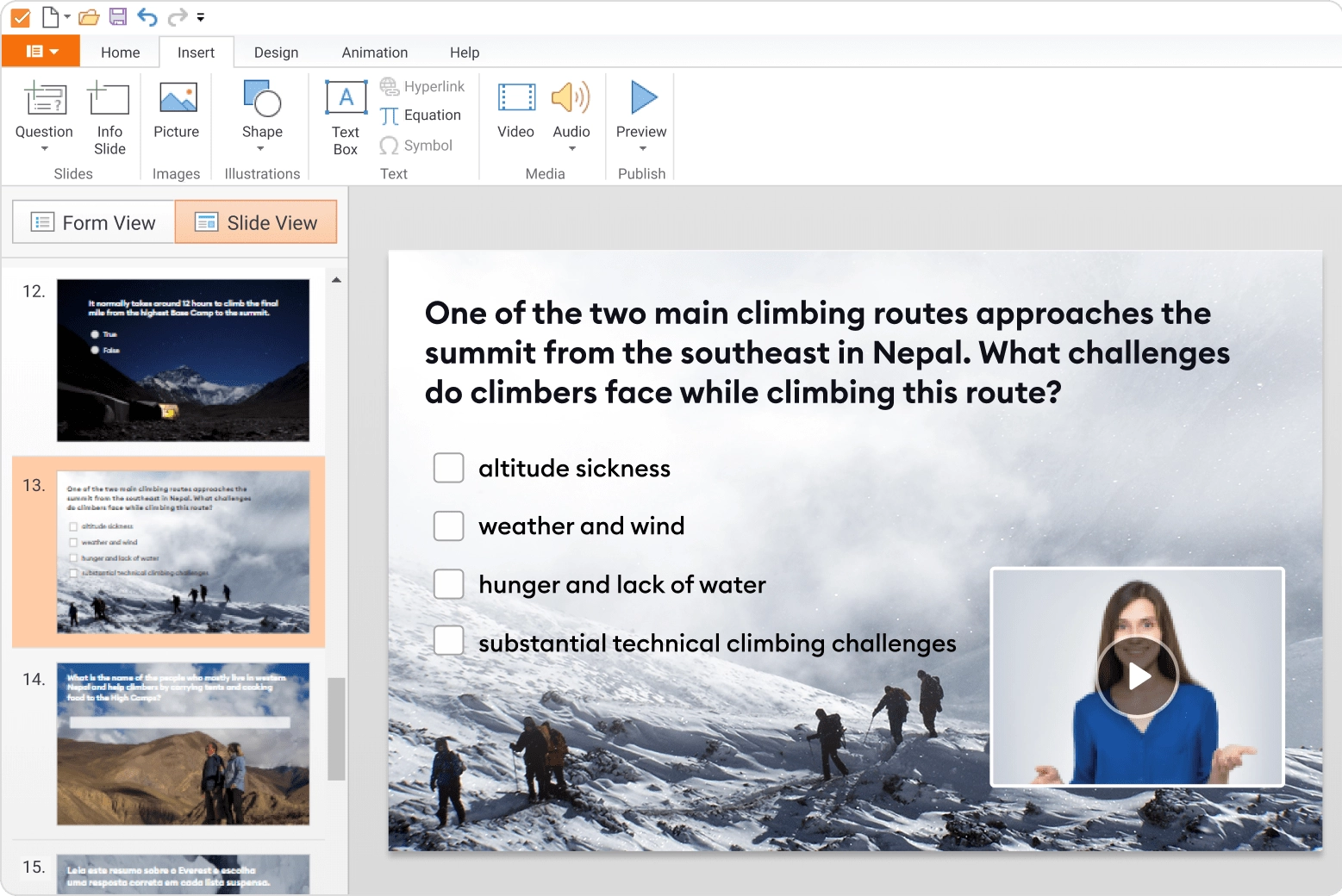The image size is (1342, 896).
Task: Click the Slide View button
Action: click(256, 223)
